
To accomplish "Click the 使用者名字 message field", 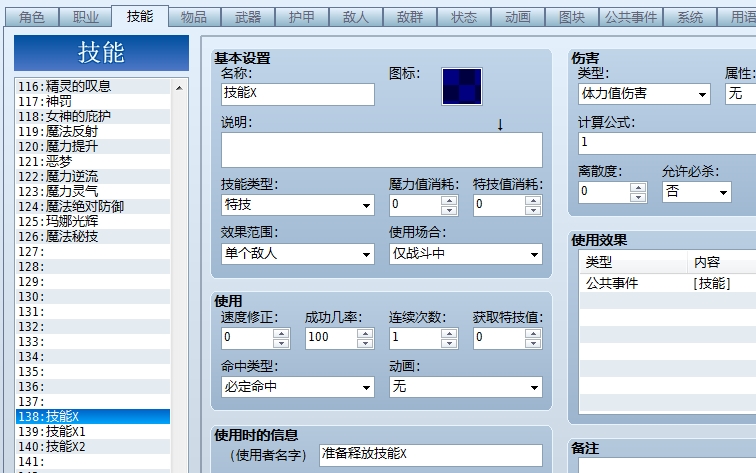I will click(431, 455).
